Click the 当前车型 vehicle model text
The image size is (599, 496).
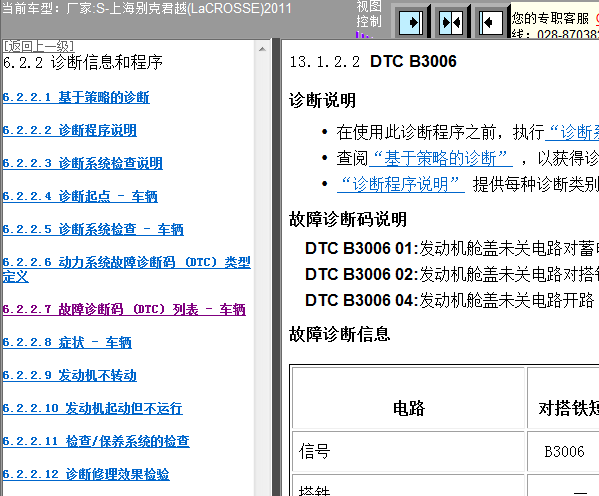point(147,8)
